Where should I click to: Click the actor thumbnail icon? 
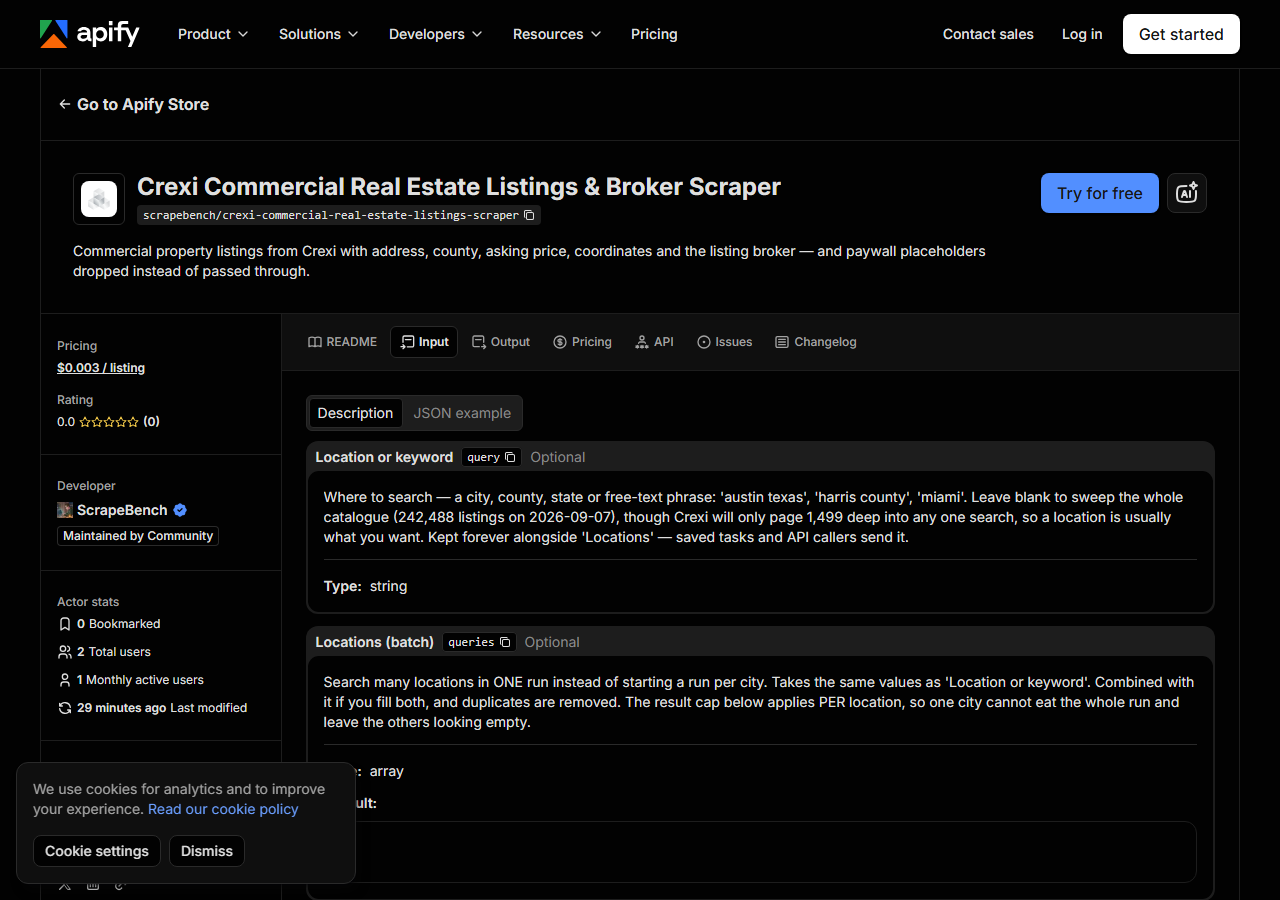click(x=99, y=199)
